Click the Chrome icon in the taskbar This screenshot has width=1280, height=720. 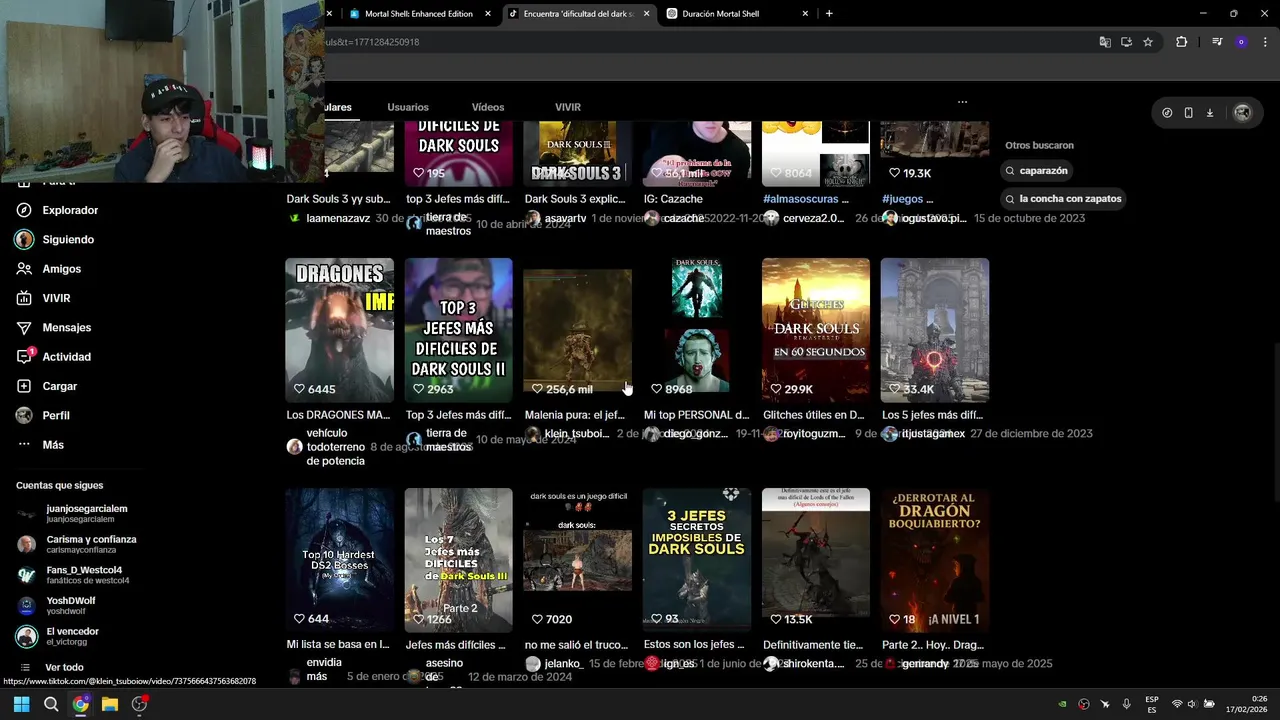80,704
